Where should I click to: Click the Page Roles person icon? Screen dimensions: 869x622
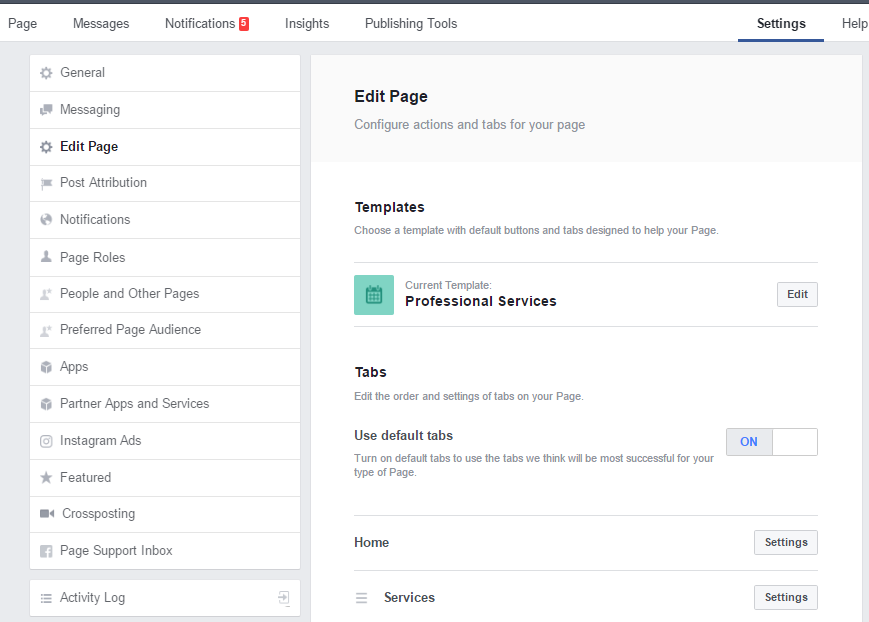point(46,257)
